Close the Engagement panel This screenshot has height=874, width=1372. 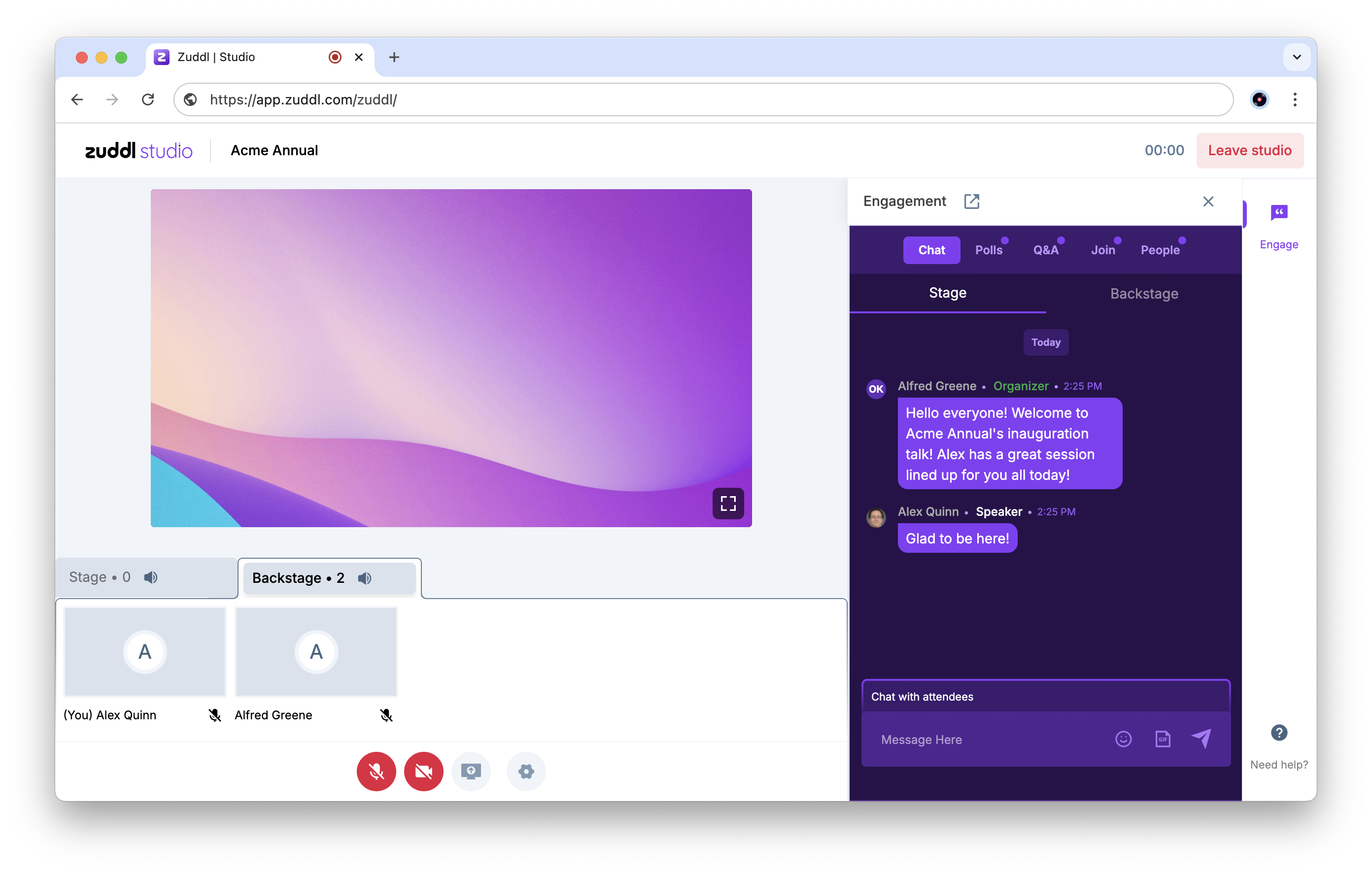pos(1208,201)
